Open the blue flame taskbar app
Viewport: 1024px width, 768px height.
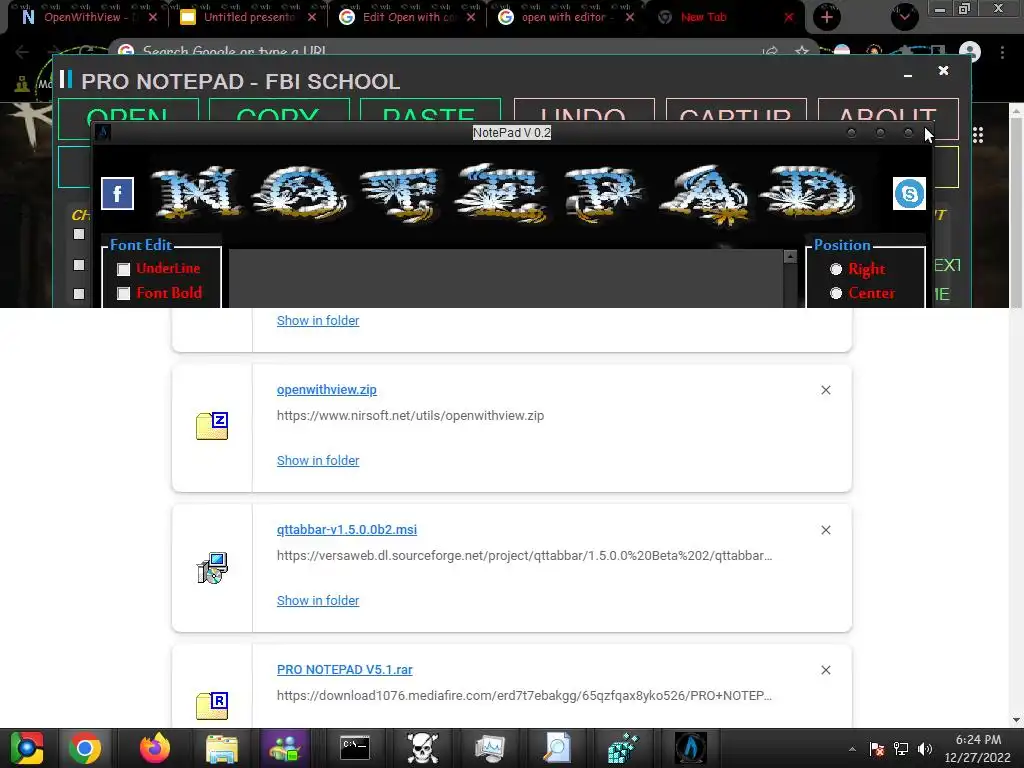pyautogui.click(x=690, y=748)
